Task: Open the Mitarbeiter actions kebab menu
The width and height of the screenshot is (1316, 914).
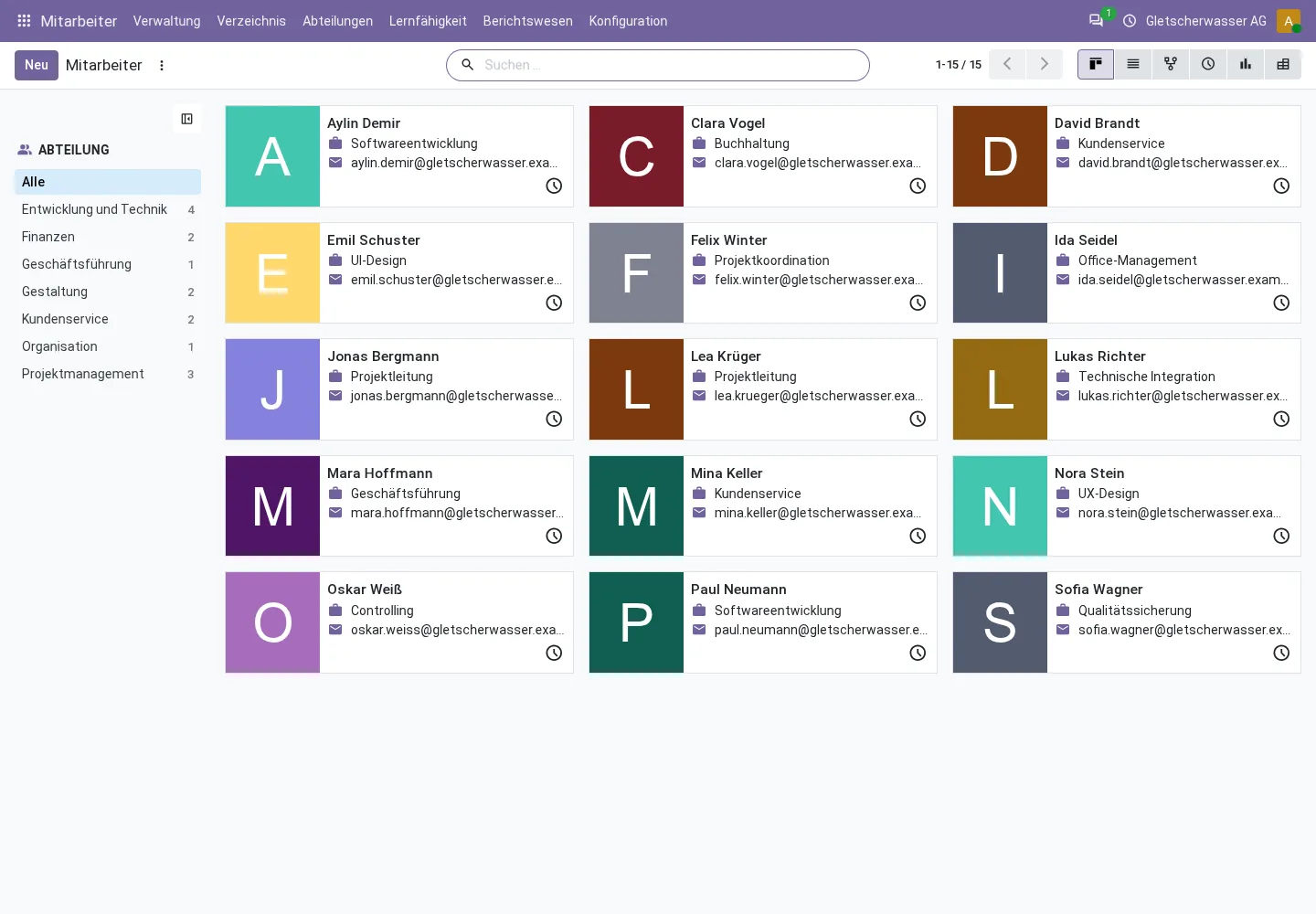Action: click(162, 66)
